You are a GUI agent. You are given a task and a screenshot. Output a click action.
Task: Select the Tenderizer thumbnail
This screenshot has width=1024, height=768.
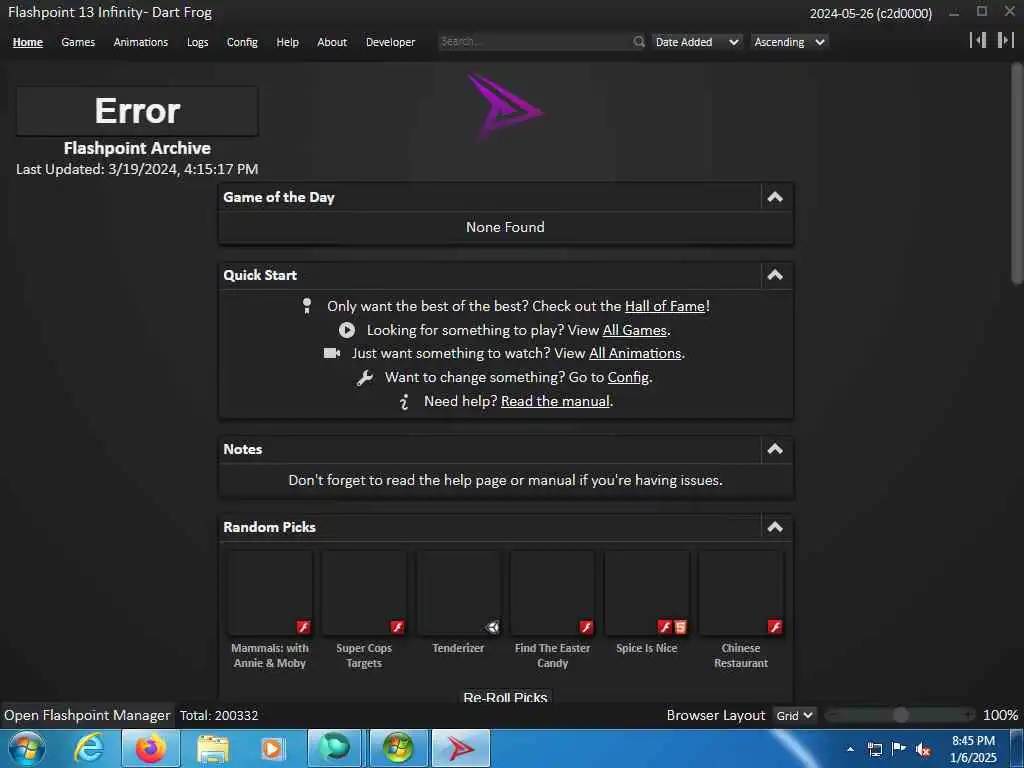coord(458,594)
